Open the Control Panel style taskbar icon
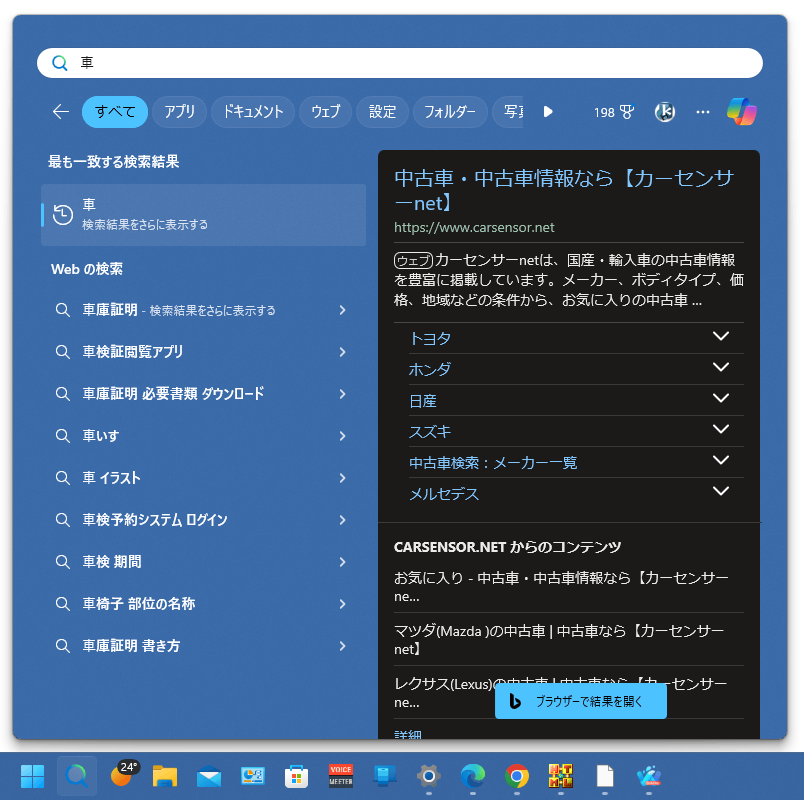This screenshot has height=800, width=804. 253,776
